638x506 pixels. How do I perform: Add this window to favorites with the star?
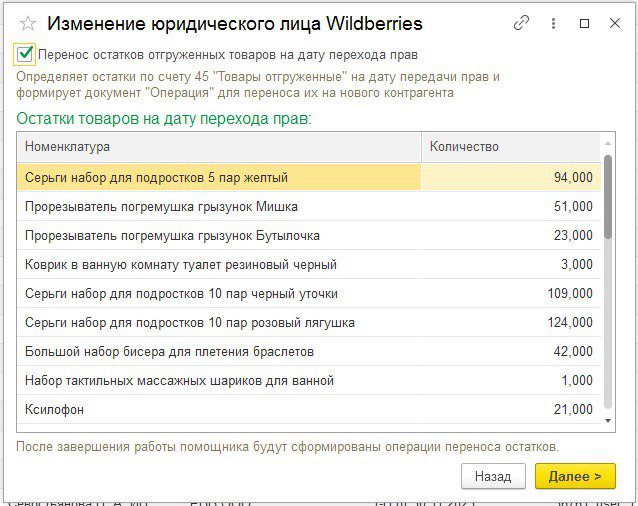[x=27, y=23]
